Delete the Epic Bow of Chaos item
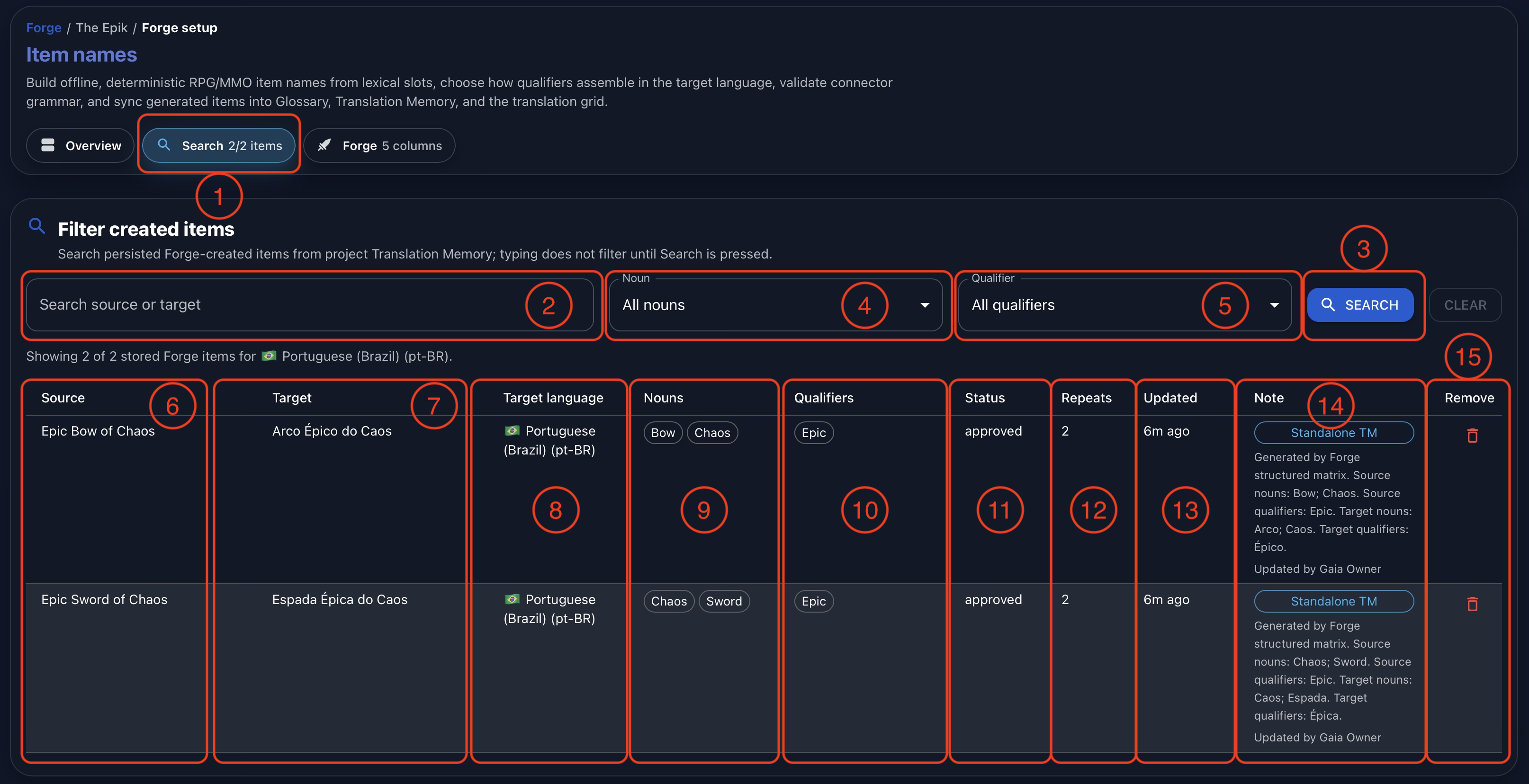This screenshot has height=784, width=1529. point(1472,436)
